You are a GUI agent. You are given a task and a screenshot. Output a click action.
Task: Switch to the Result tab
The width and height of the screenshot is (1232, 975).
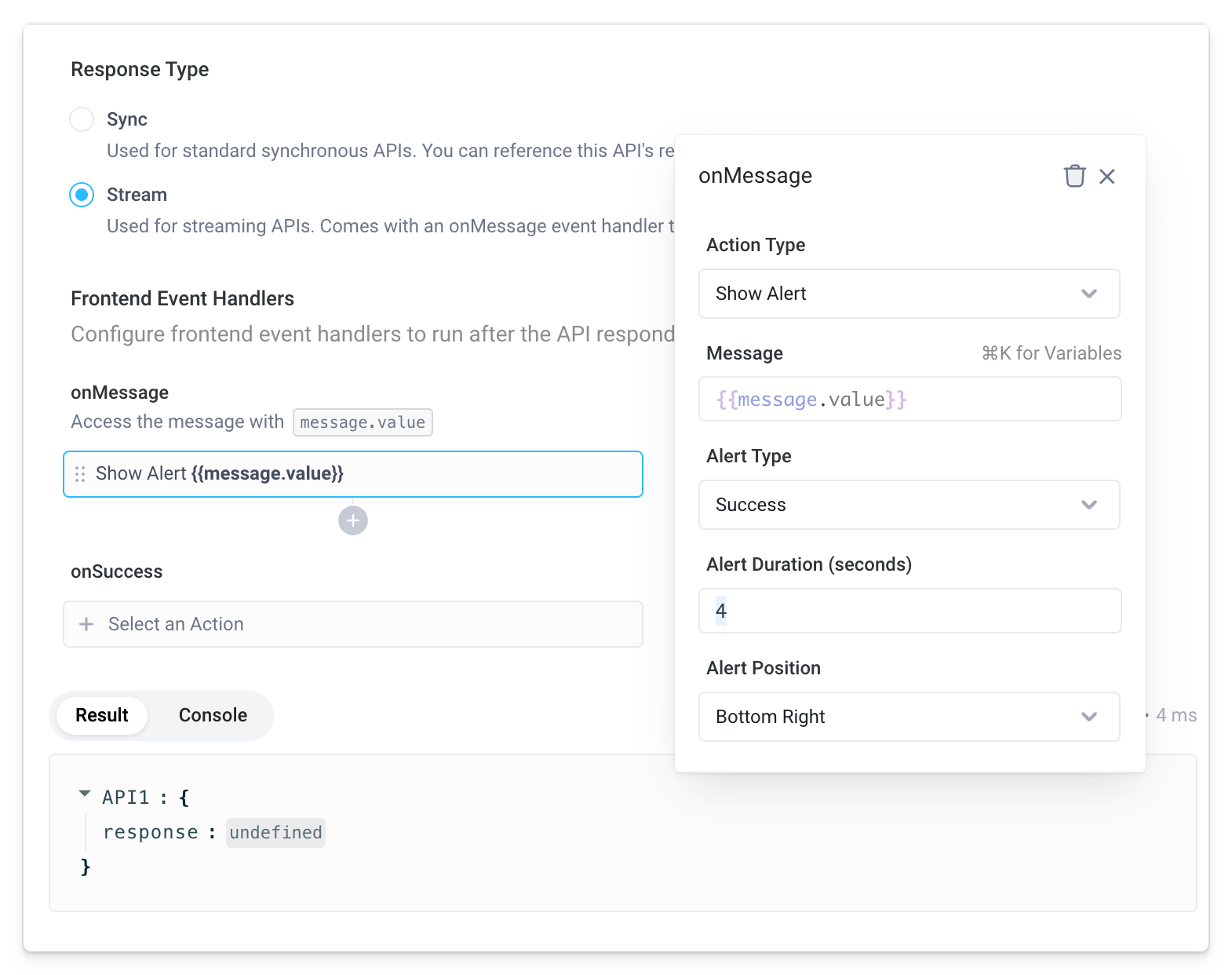pyautogui.click(x=101, y=715)
